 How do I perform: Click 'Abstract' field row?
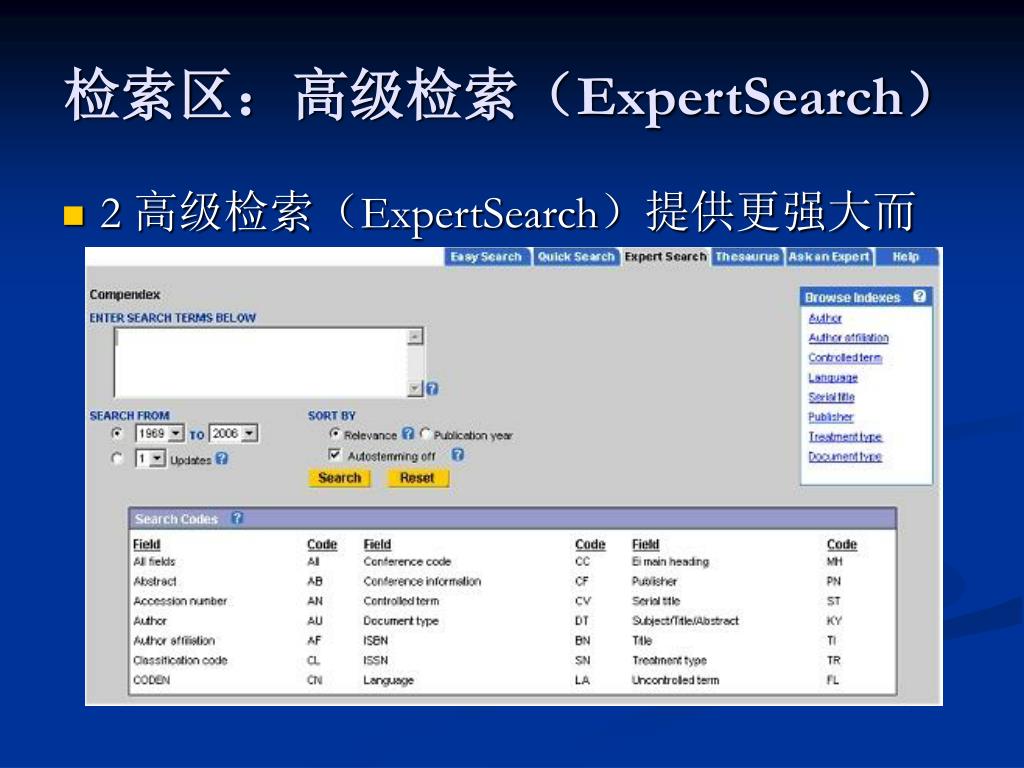[x=155, y=581]
